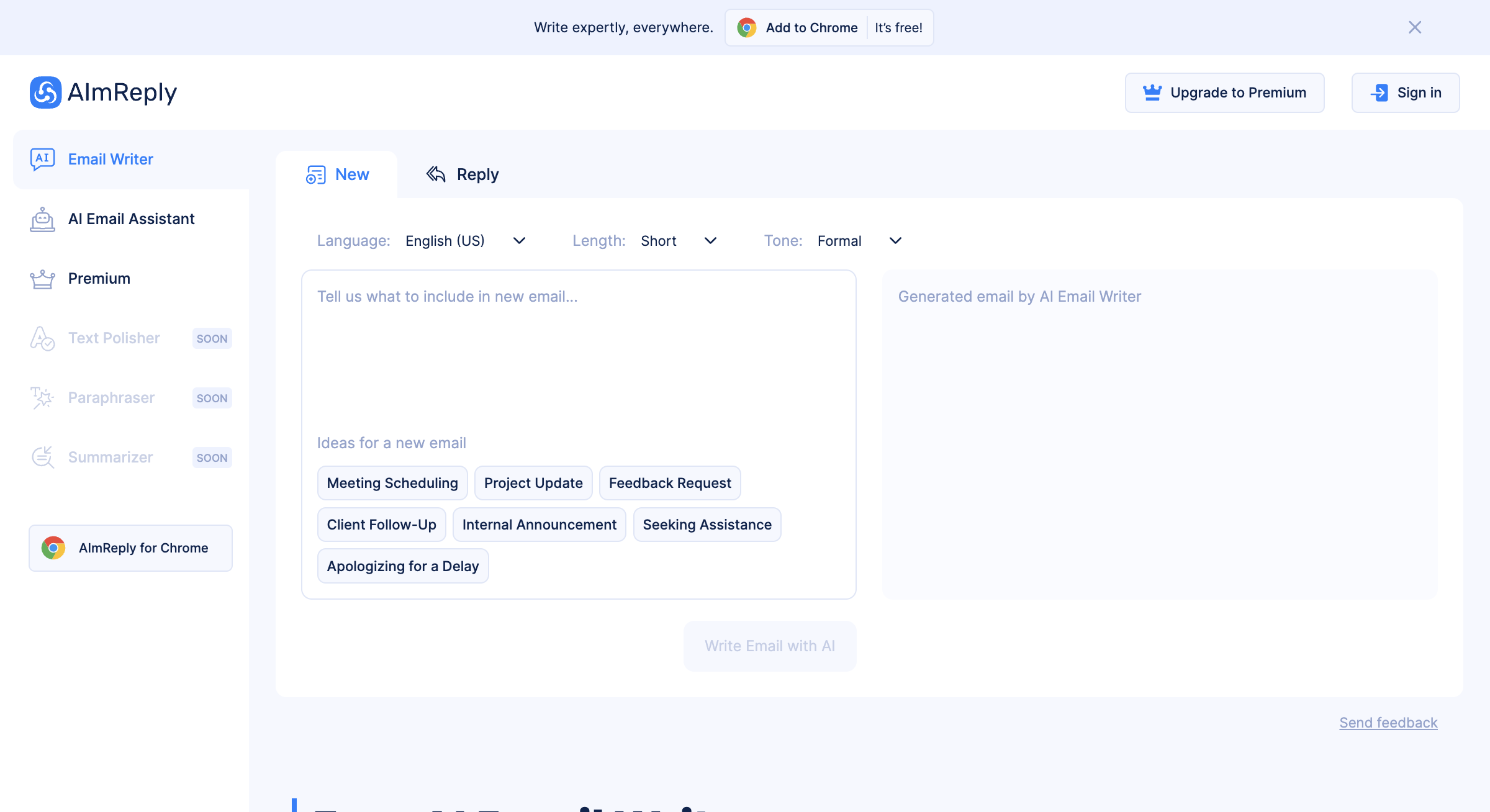Expand the Formal tone chevron

click(895, 241)
